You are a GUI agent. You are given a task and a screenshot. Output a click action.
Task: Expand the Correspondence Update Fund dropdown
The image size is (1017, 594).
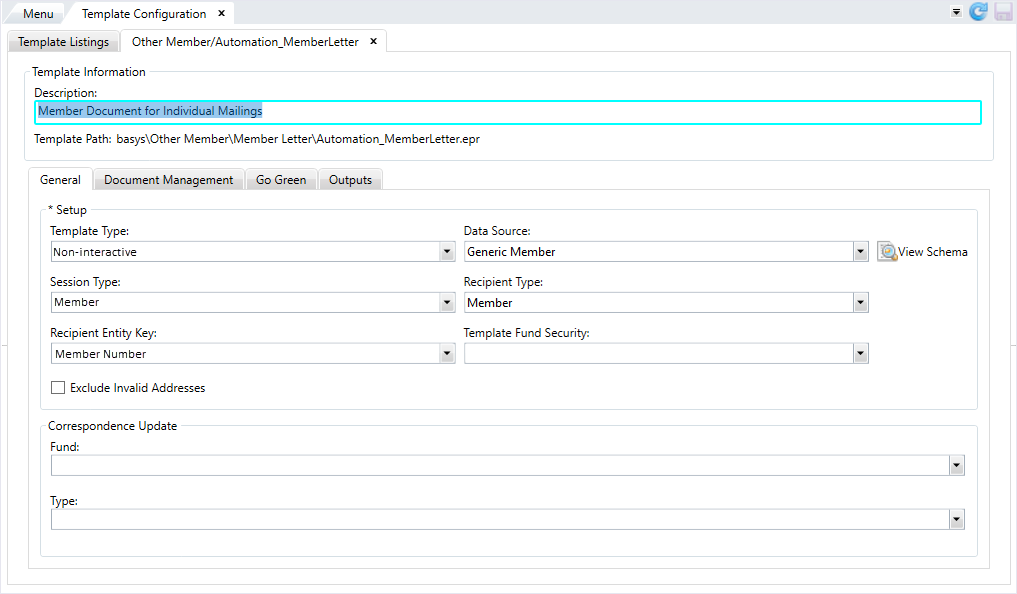click(x=957, y=466)
